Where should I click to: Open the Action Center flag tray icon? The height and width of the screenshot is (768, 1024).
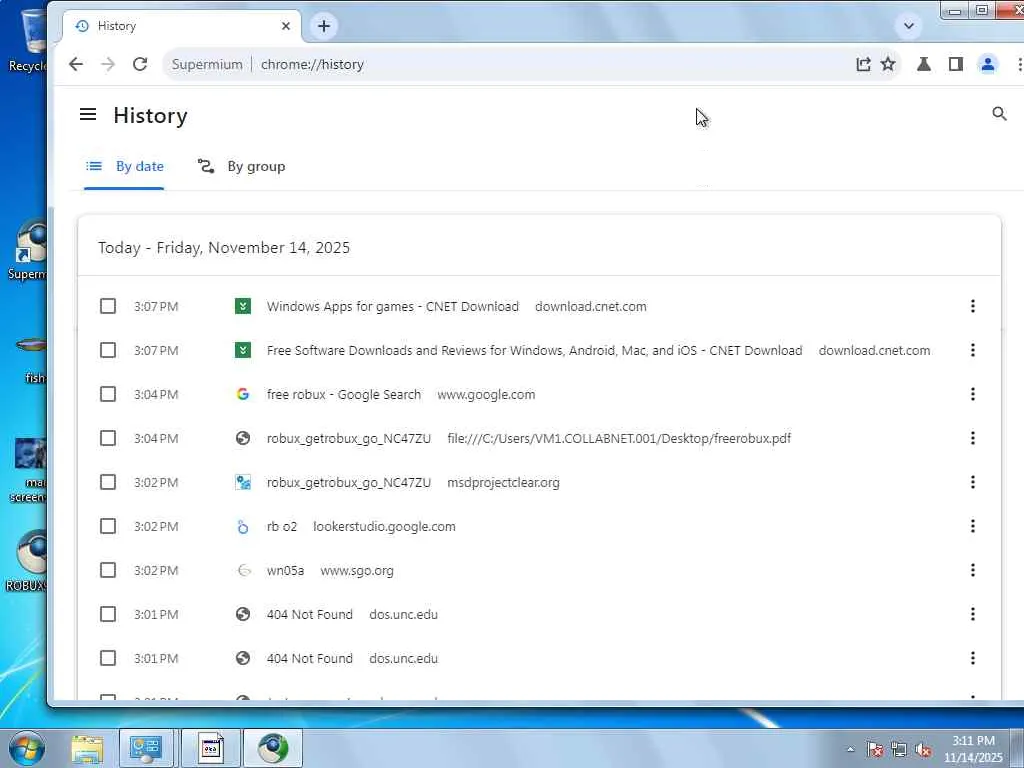click(874, 750)
